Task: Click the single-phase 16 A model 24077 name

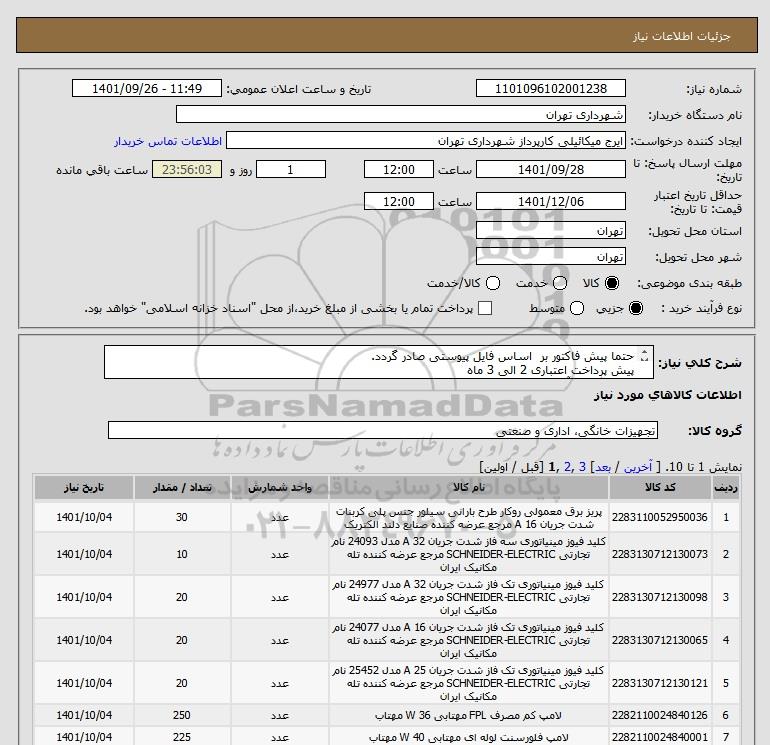Action: pos(468,640)
